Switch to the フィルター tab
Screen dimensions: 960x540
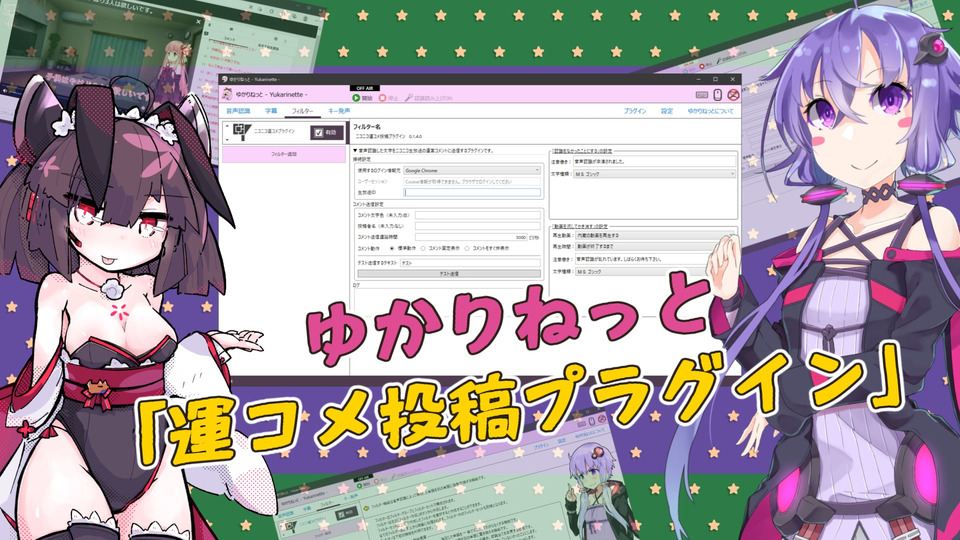coord(302,111)
